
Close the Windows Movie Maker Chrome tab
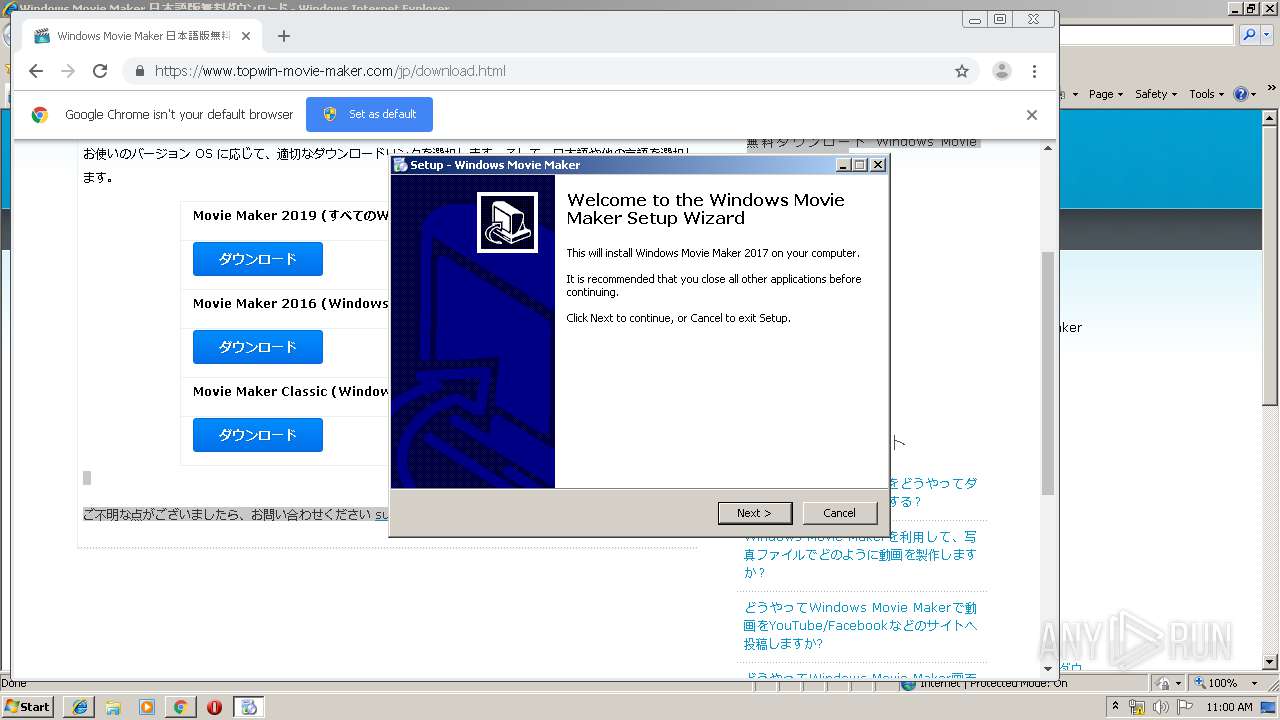[246, 36]
